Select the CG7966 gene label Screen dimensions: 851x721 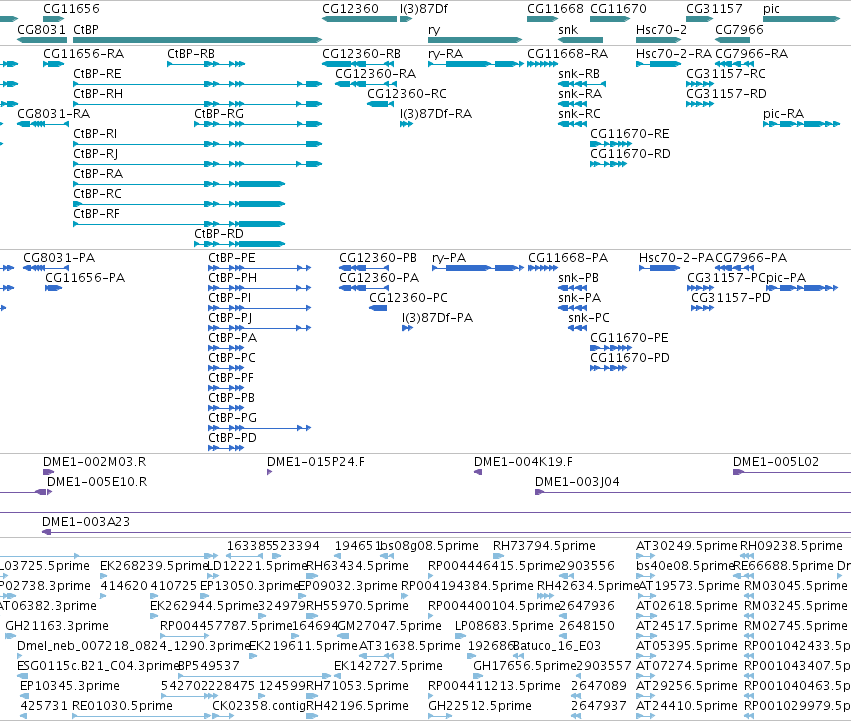tap(739, 29)
